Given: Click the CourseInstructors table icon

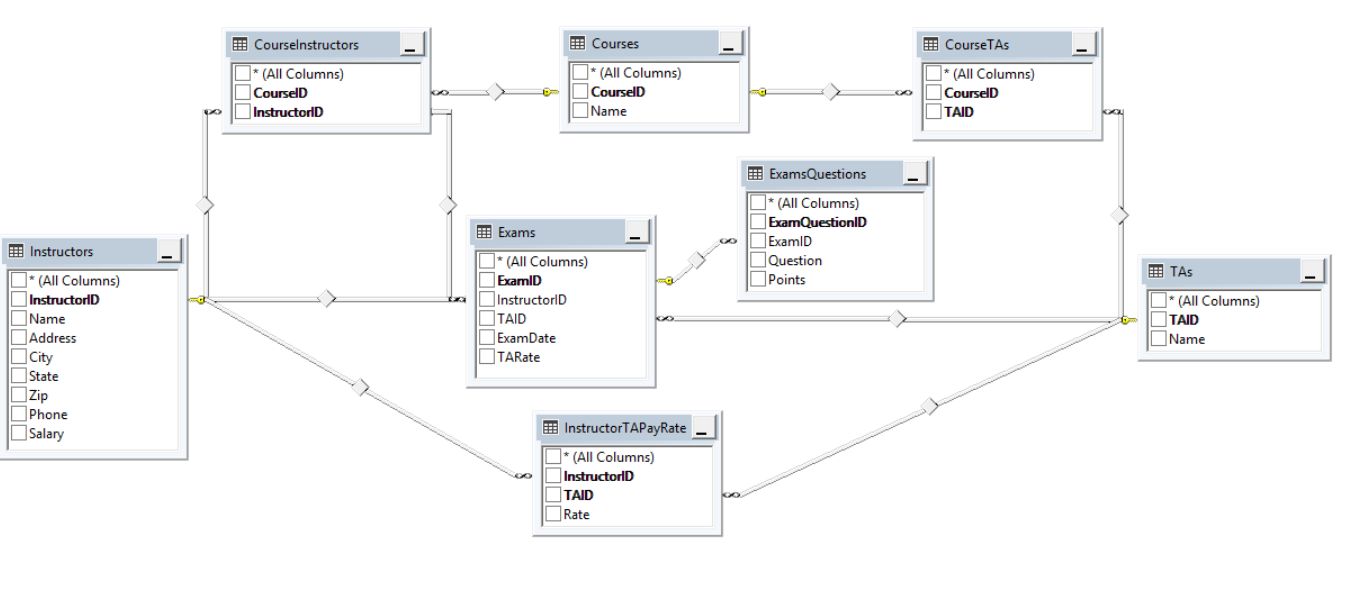Looking at the screenshot, I should coord(239,44).
